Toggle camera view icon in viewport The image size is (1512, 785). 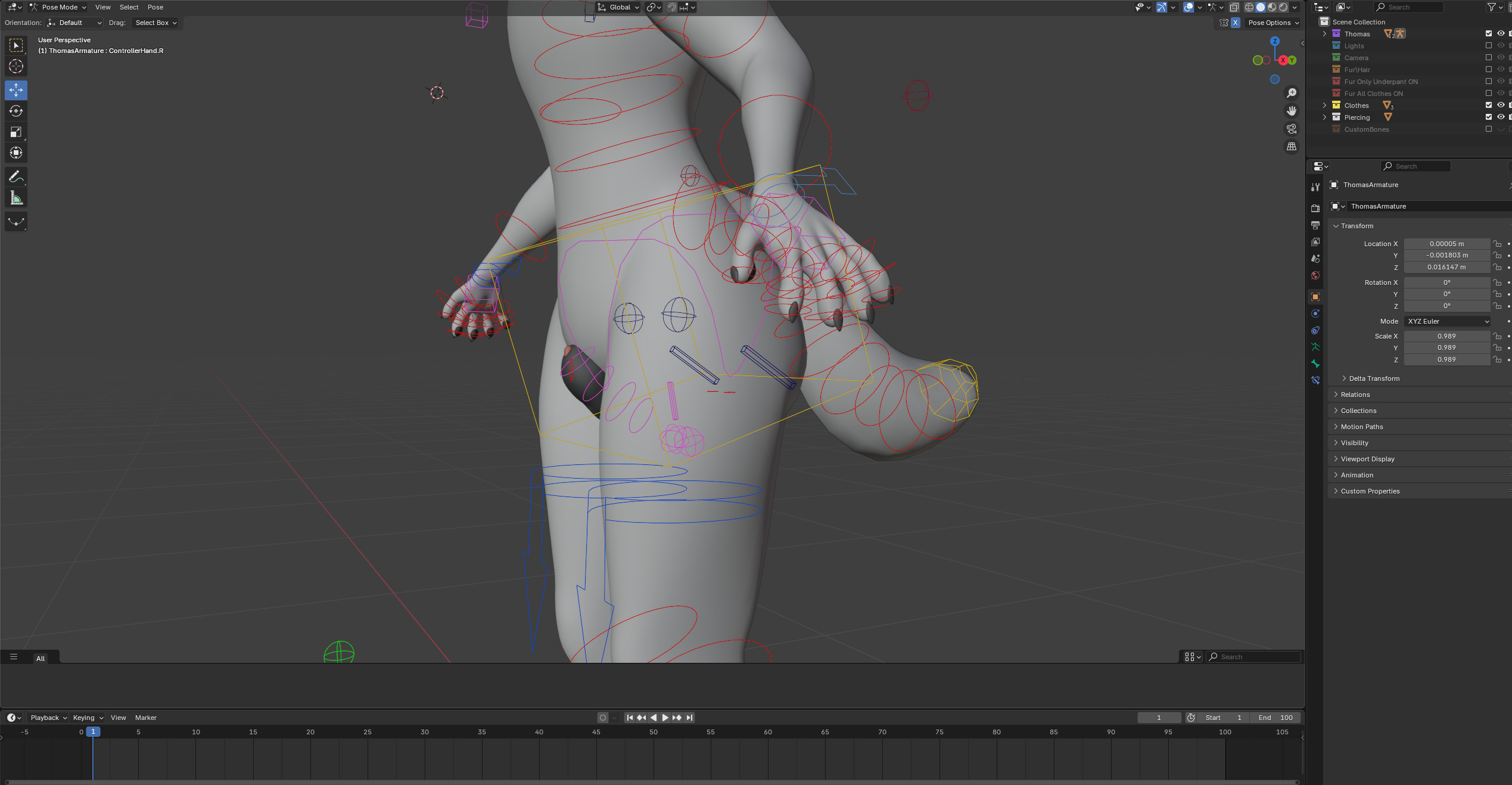pyautogui.click(x=1291, y=129)
